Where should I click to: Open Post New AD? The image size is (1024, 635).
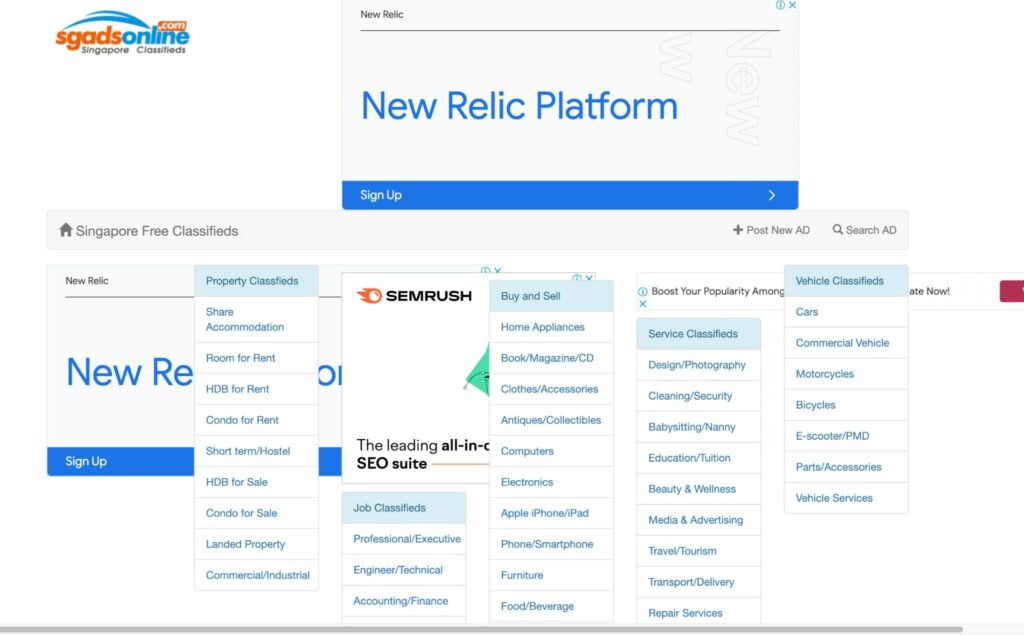tap(771, 230)
